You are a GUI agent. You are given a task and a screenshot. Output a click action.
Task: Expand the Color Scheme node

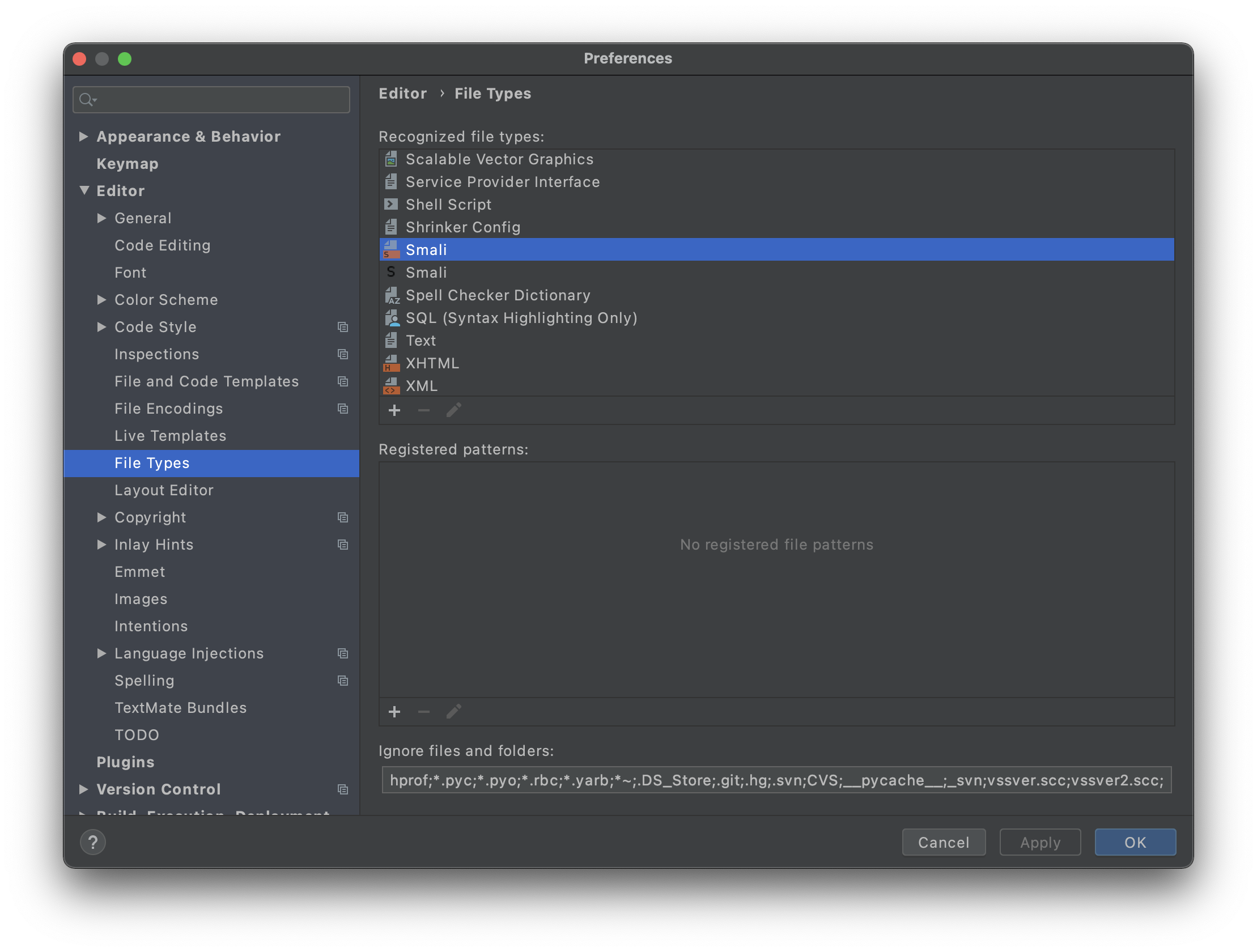[101, 300]
